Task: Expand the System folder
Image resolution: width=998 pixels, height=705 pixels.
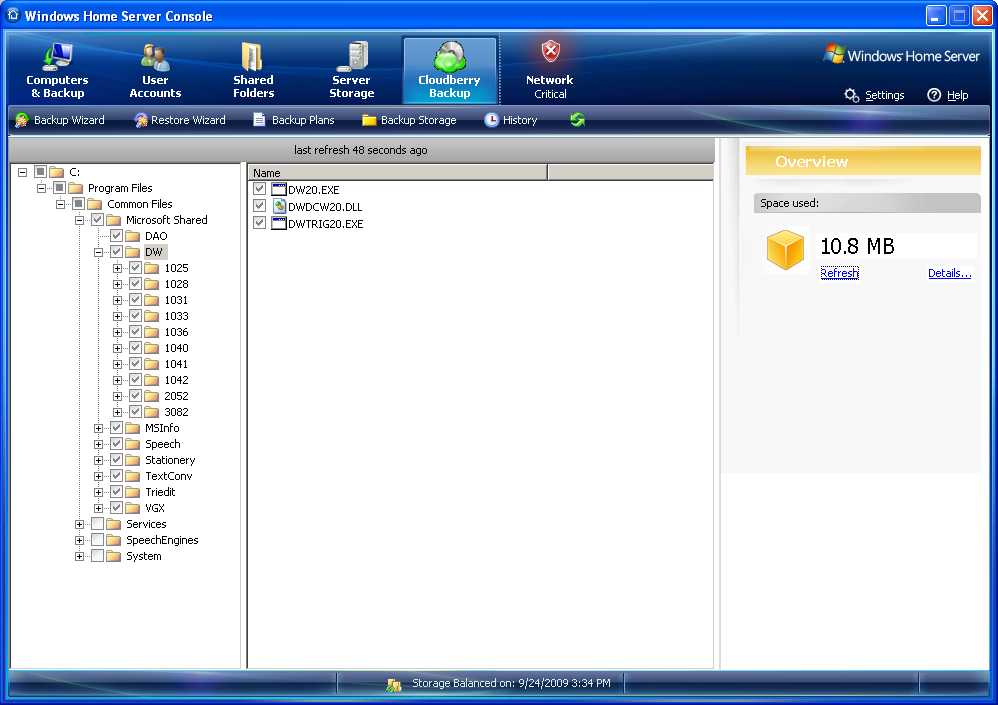Action: coord(80,556)
